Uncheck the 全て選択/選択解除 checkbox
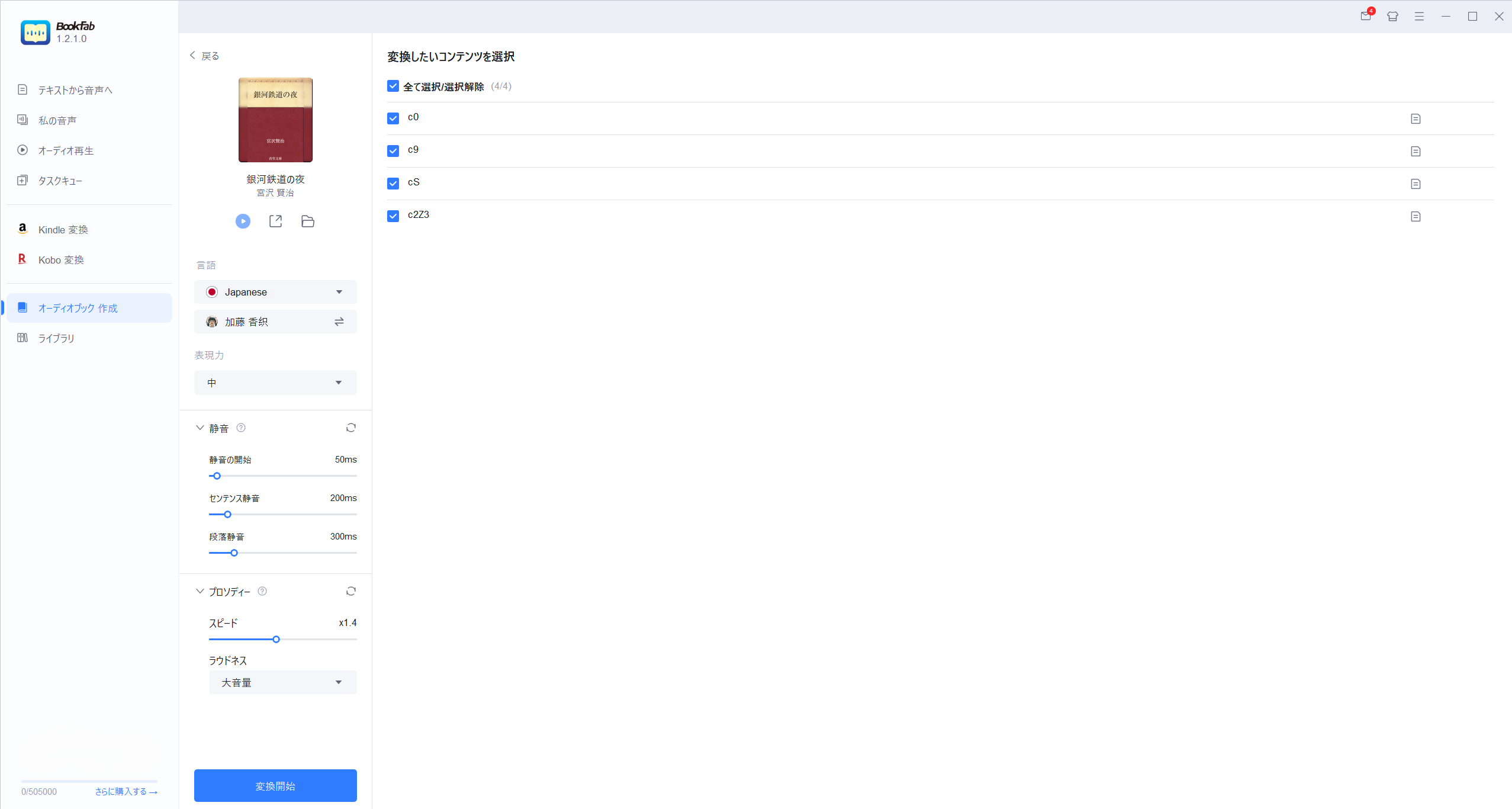Screen dimensions: 1512x809 (393, 86)
